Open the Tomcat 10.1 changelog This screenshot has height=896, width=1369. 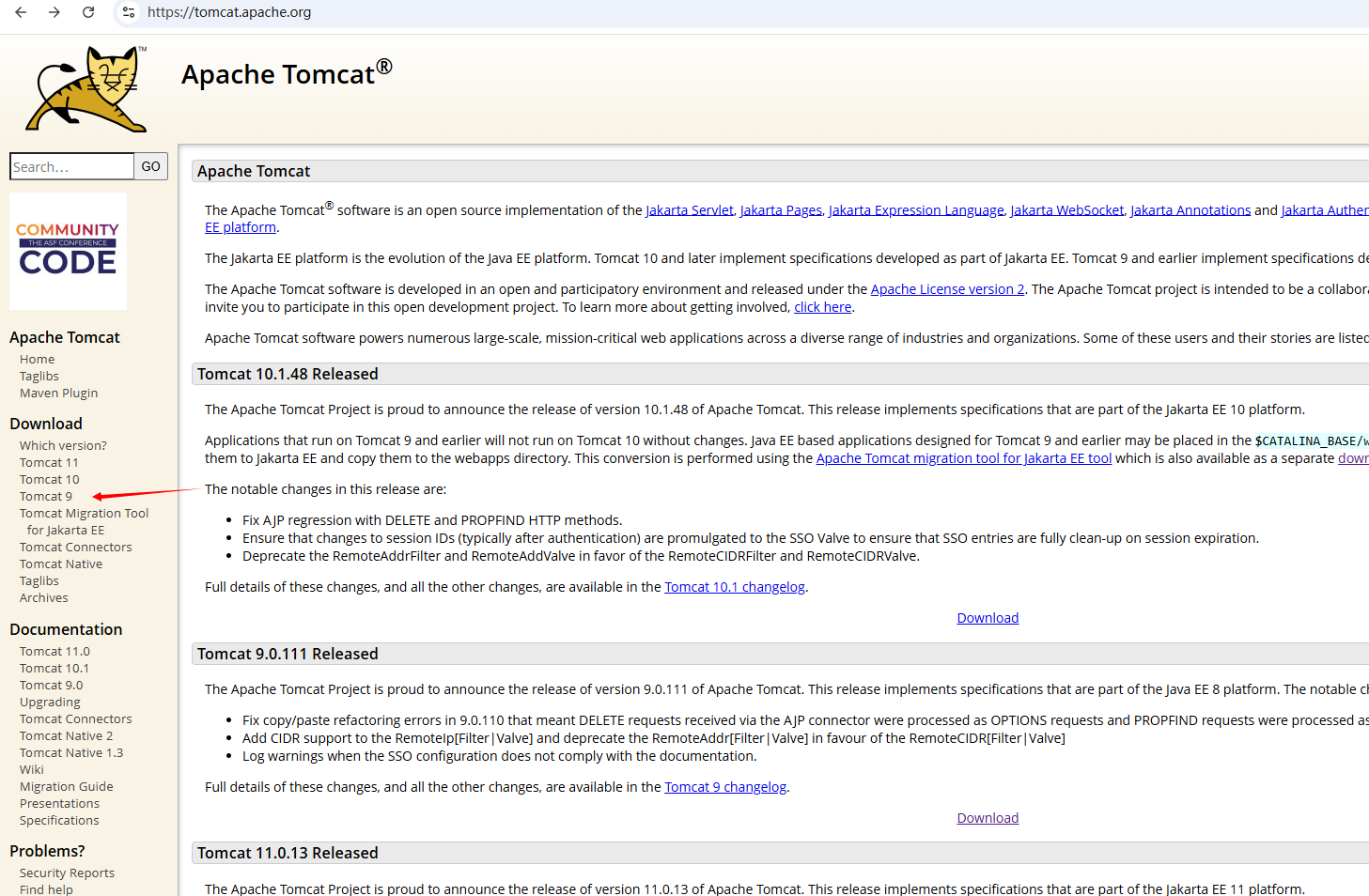pyautogui.click(x=735, y=587)
